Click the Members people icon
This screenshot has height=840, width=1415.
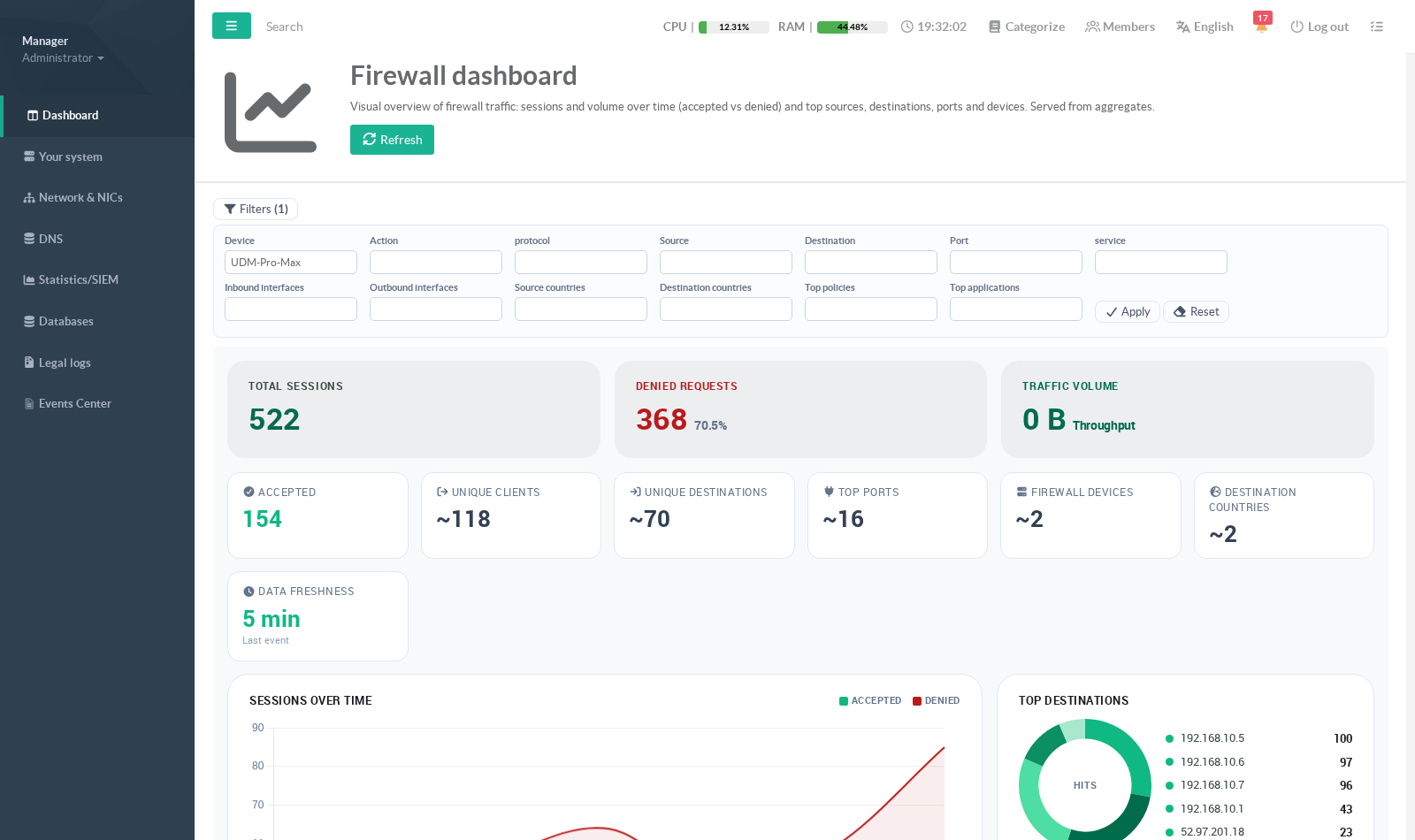click(x=1092, y=27)
